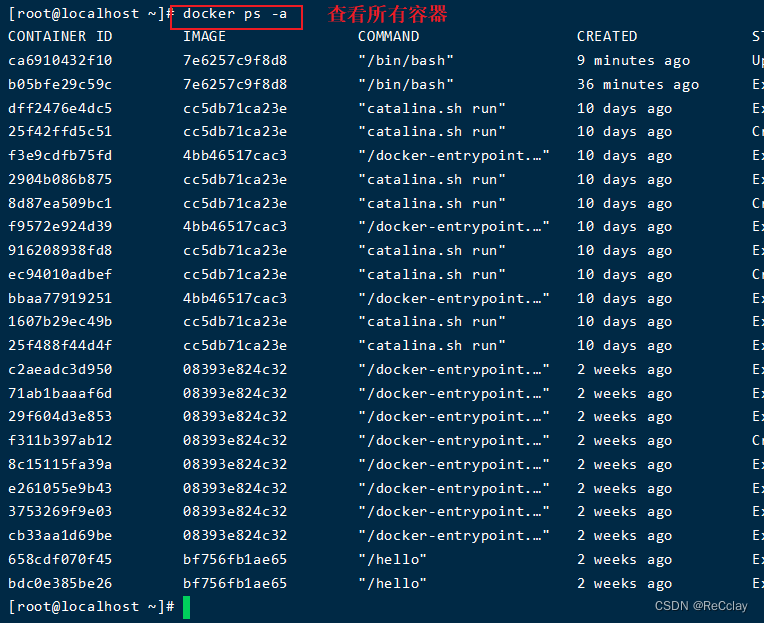The width and height of the screenshot is (764, 623).
Task: Select container ID 8c15115fa39a
Action: coord(60,464)
